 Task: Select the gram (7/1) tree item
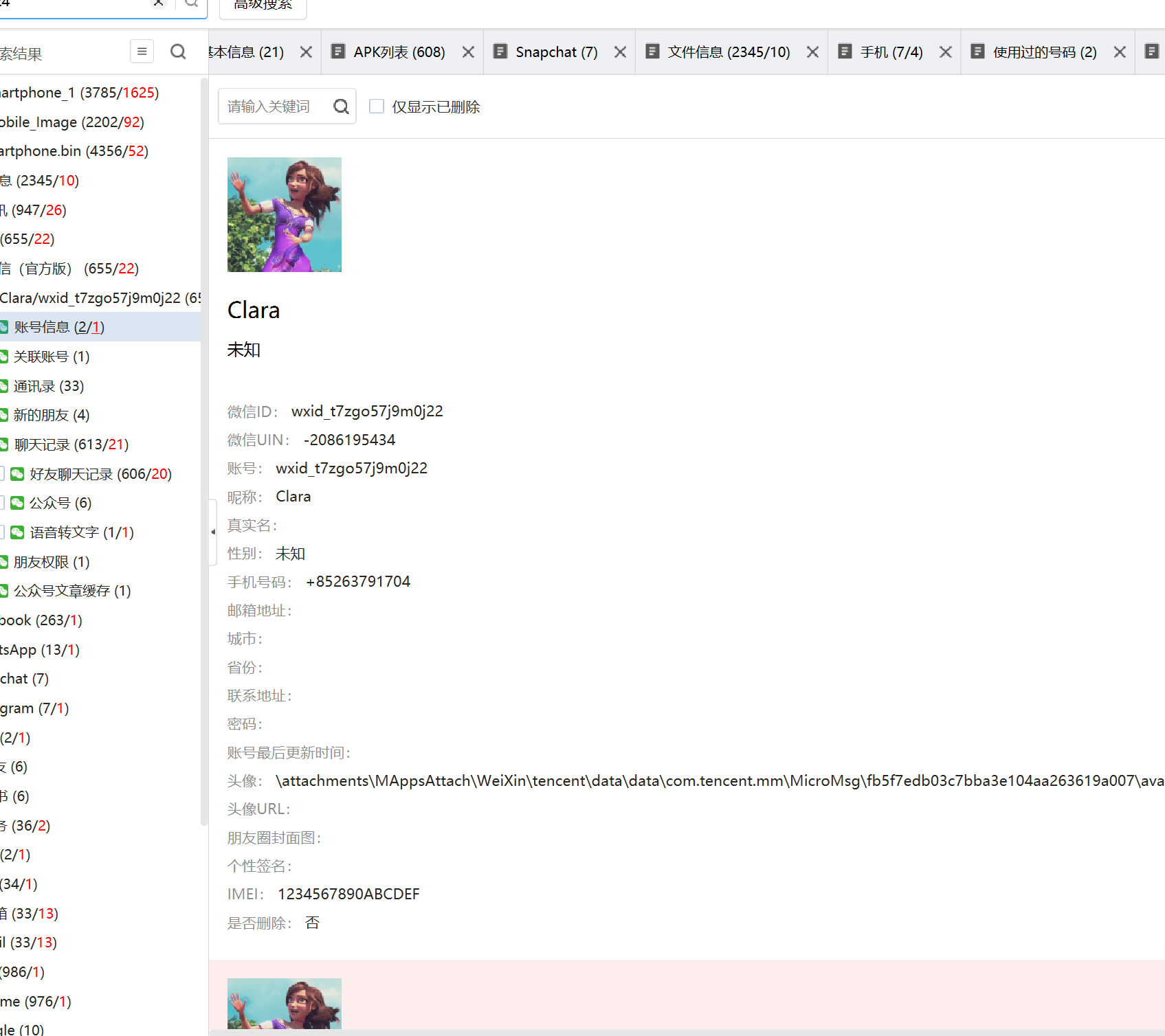pos(35,708)
